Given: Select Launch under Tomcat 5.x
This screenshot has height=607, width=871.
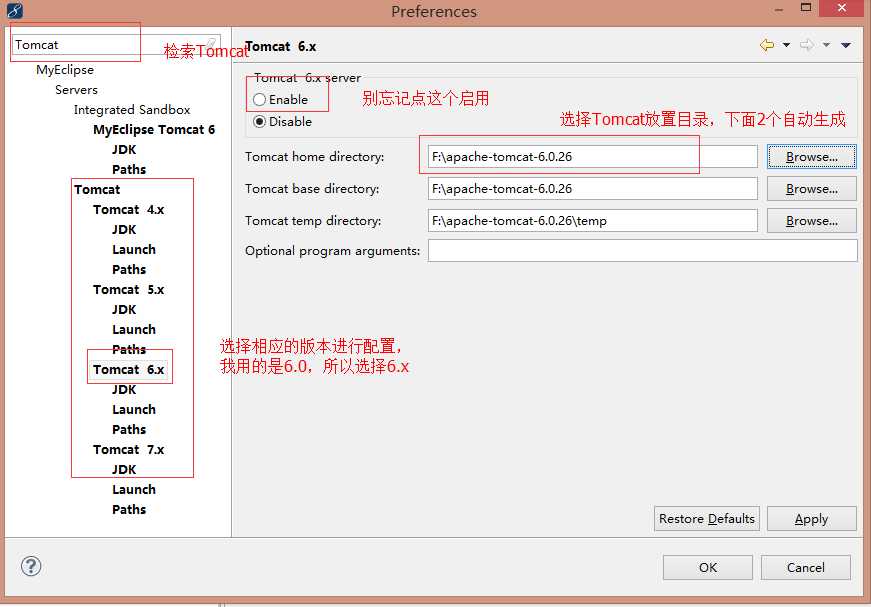Looking at the screenshot, I should coord(134,329).
